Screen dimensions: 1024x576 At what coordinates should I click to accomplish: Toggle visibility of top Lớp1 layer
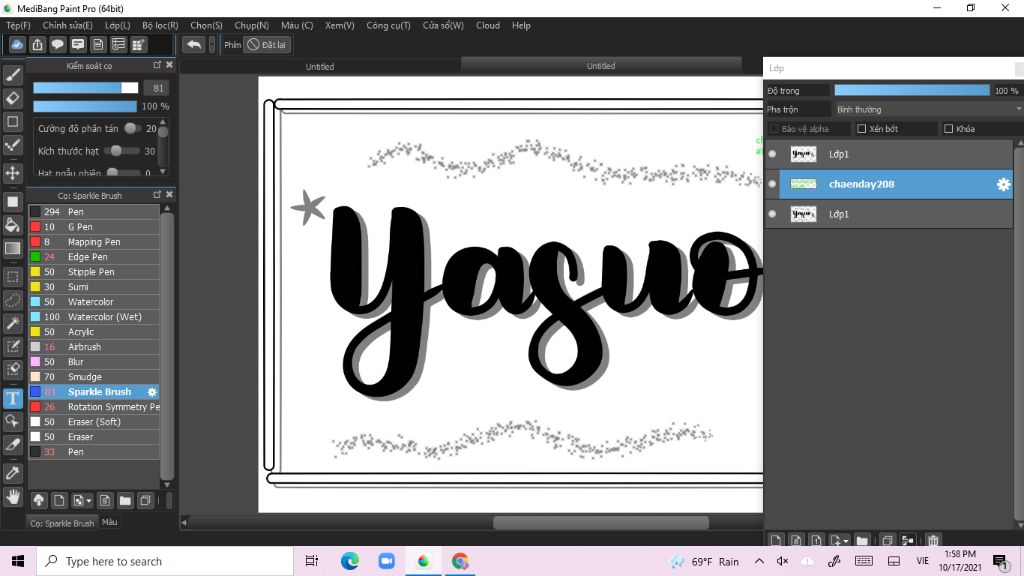click(x=773, y=154)
